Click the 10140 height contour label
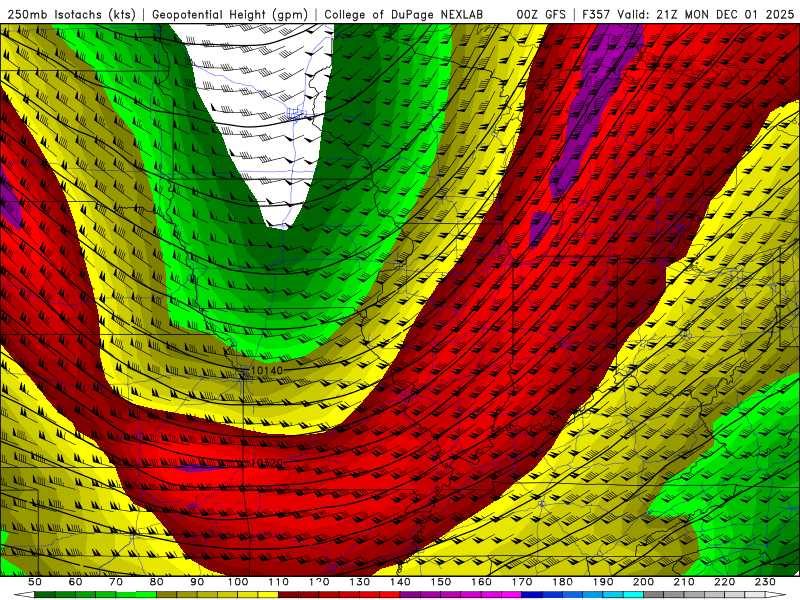This screenshot has height=600, width=800. point(267,370)
